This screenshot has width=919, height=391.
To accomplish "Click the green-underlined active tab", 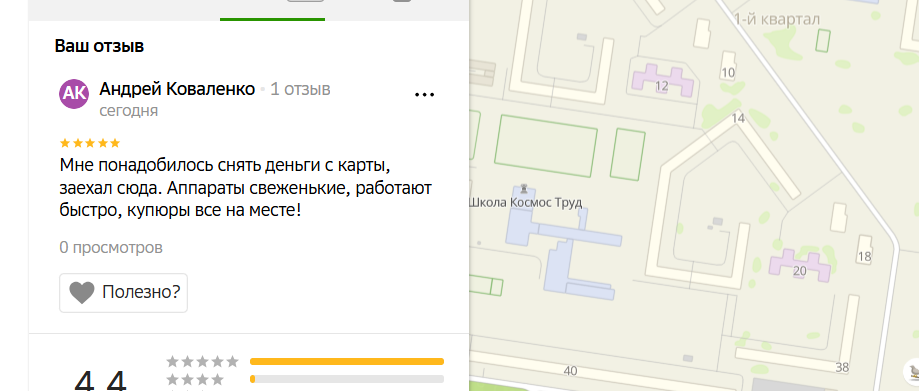I will [x=272, y=11].
